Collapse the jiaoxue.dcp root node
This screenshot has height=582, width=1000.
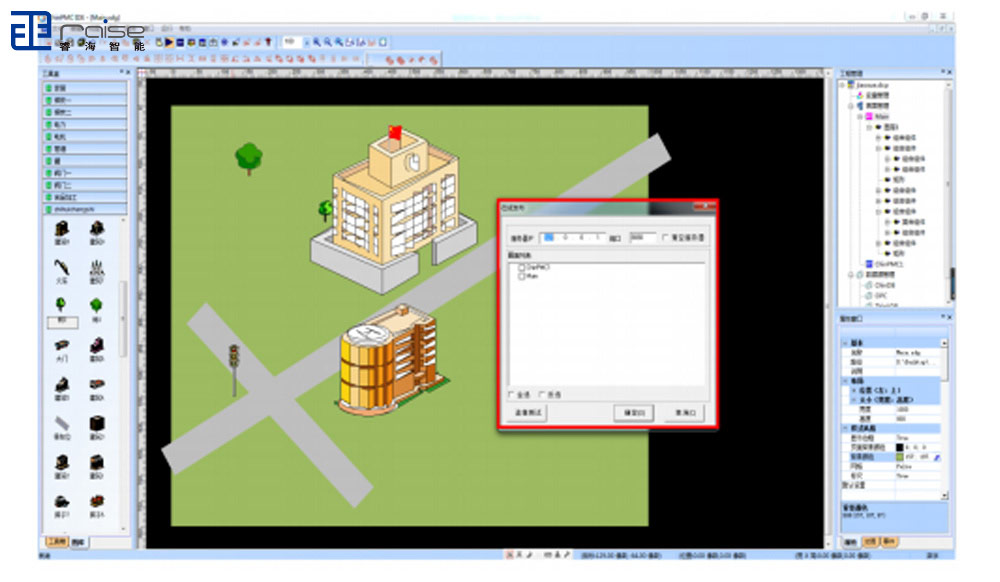(x=843, y=85)
